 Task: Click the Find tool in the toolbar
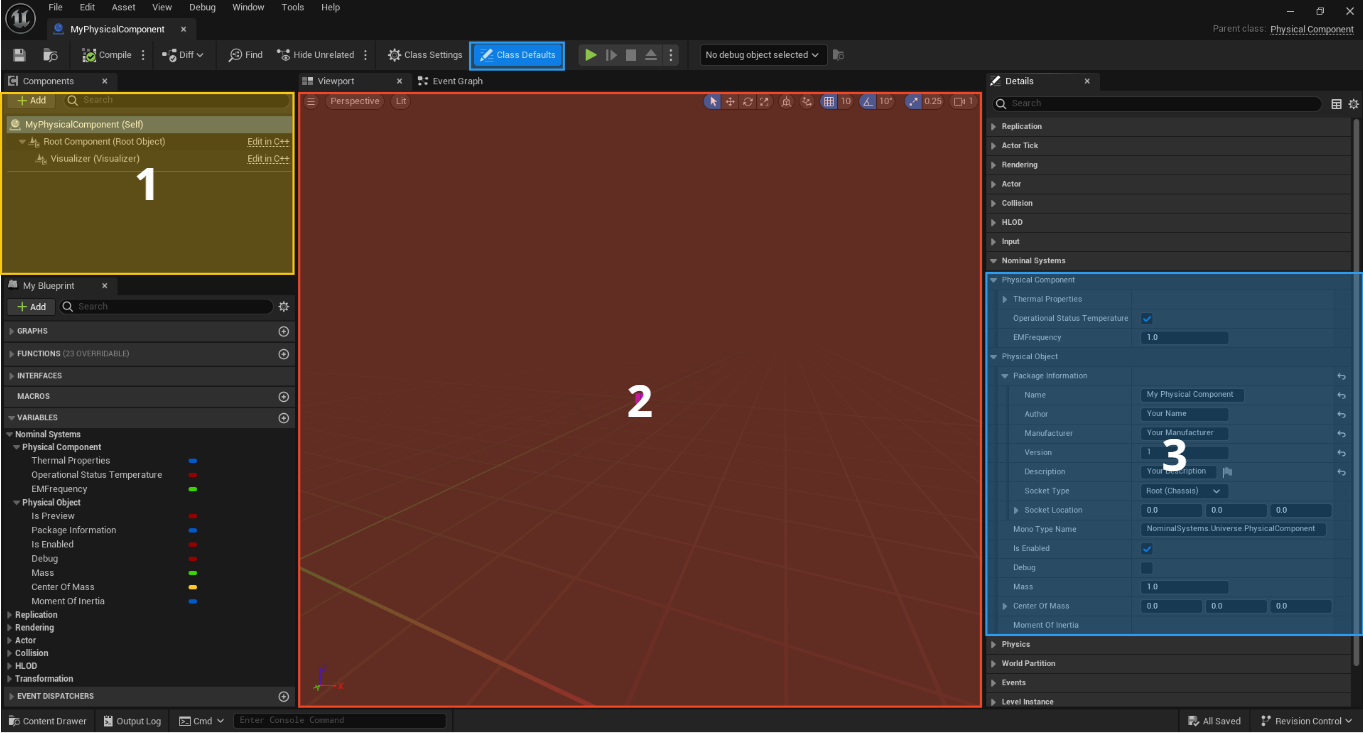pos(246,55)
